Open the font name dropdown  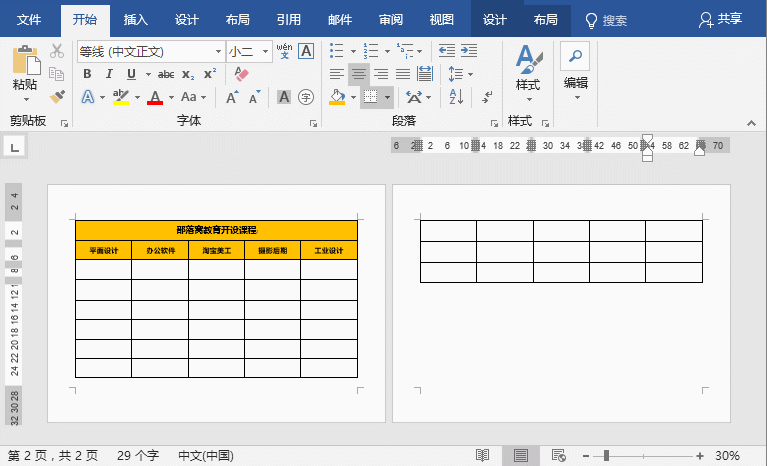pyautogui.click(x=218, y=51)
